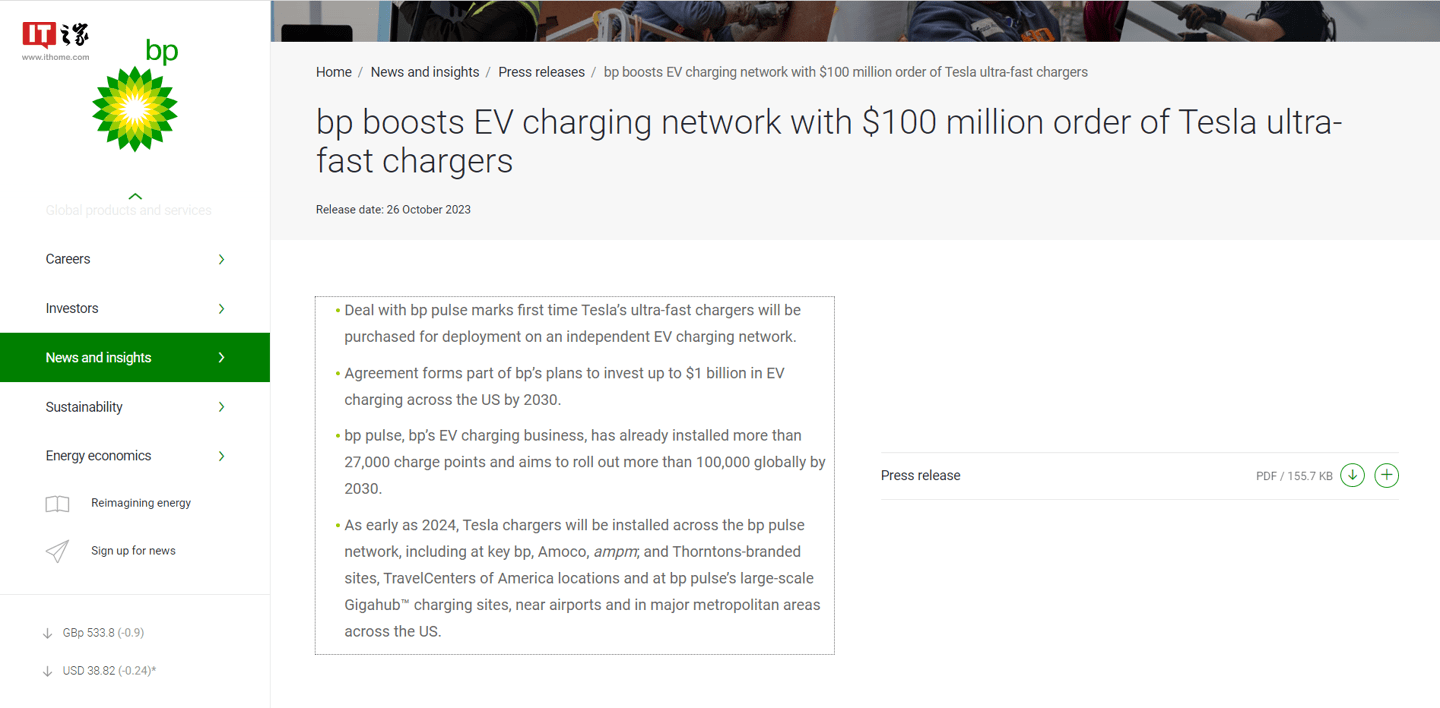Image resolution: width=1440 pixels, height=708 pixels.
Task: Expand the Energy economics chevron
Action: [x=221, y=456]
